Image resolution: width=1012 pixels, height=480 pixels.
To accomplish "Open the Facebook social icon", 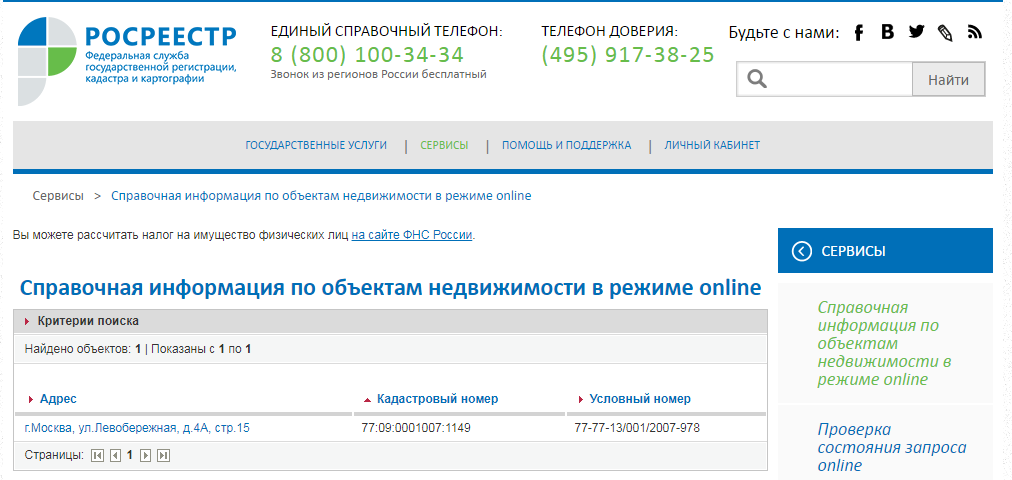I will pyautogui.click(x=858, y=32).
